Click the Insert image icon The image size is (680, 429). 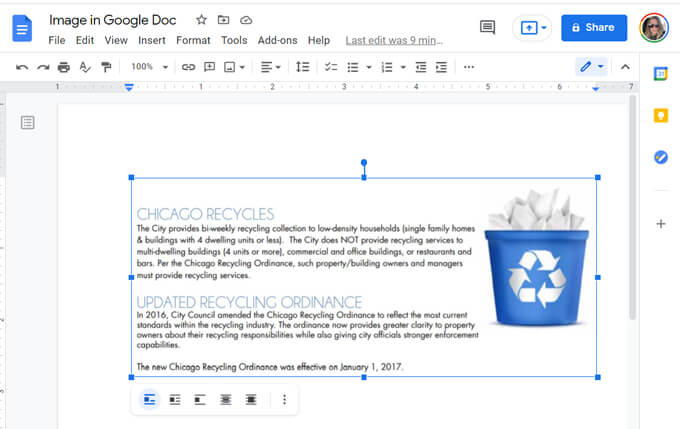(x=229, y=67)
